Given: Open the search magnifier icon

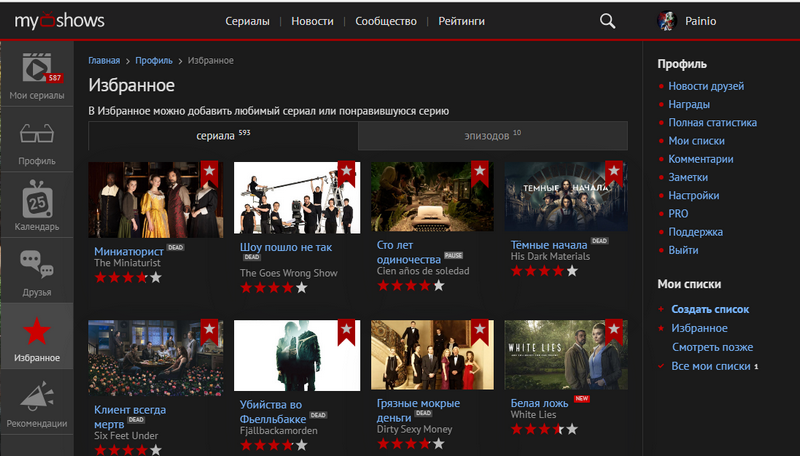Looking at the screenshot, I should click(607, 21).
